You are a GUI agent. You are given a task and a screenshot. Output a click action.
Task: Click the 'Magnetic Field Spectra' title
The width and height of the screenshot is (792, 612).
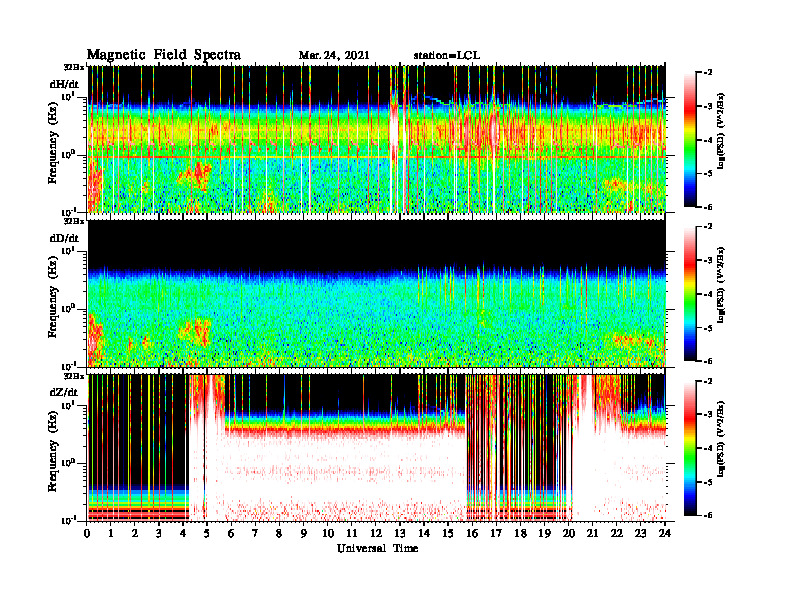point(164,55)
